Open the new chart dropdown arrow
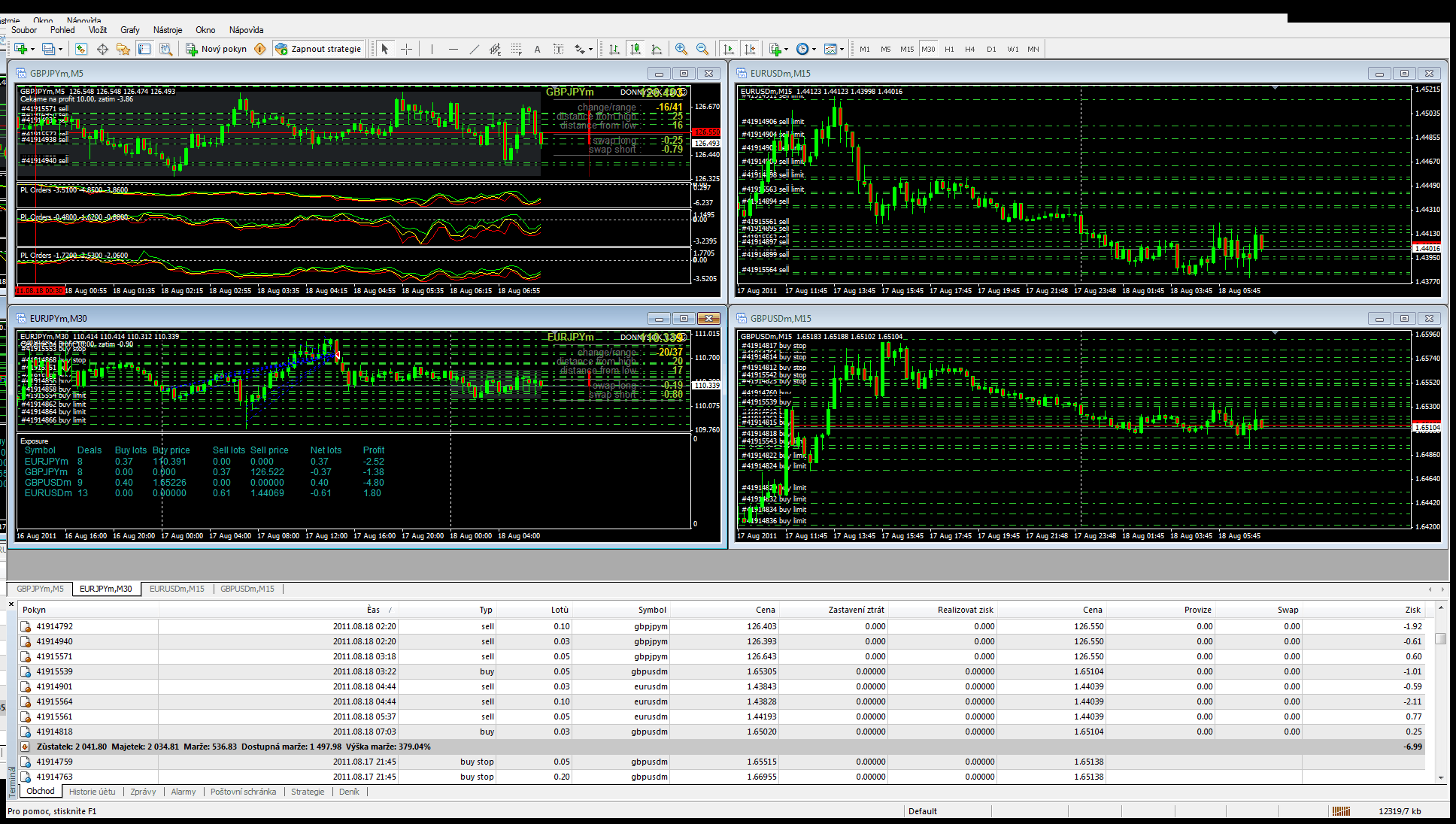This screenshot has width=1456, height=824. 32,49
